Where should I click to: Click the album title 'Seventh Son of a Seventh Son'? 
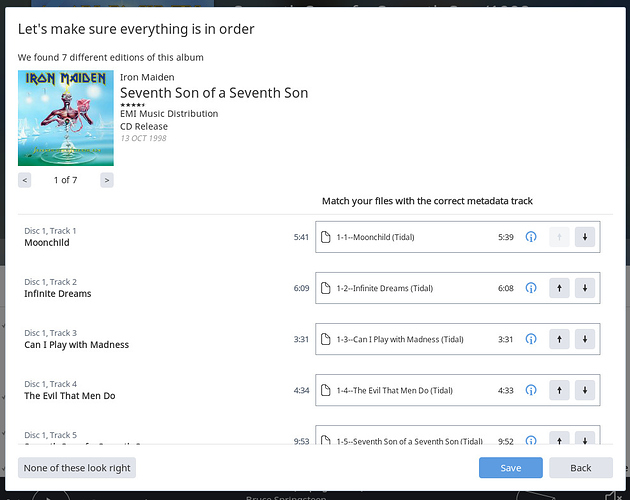click(x=214, y=93)
